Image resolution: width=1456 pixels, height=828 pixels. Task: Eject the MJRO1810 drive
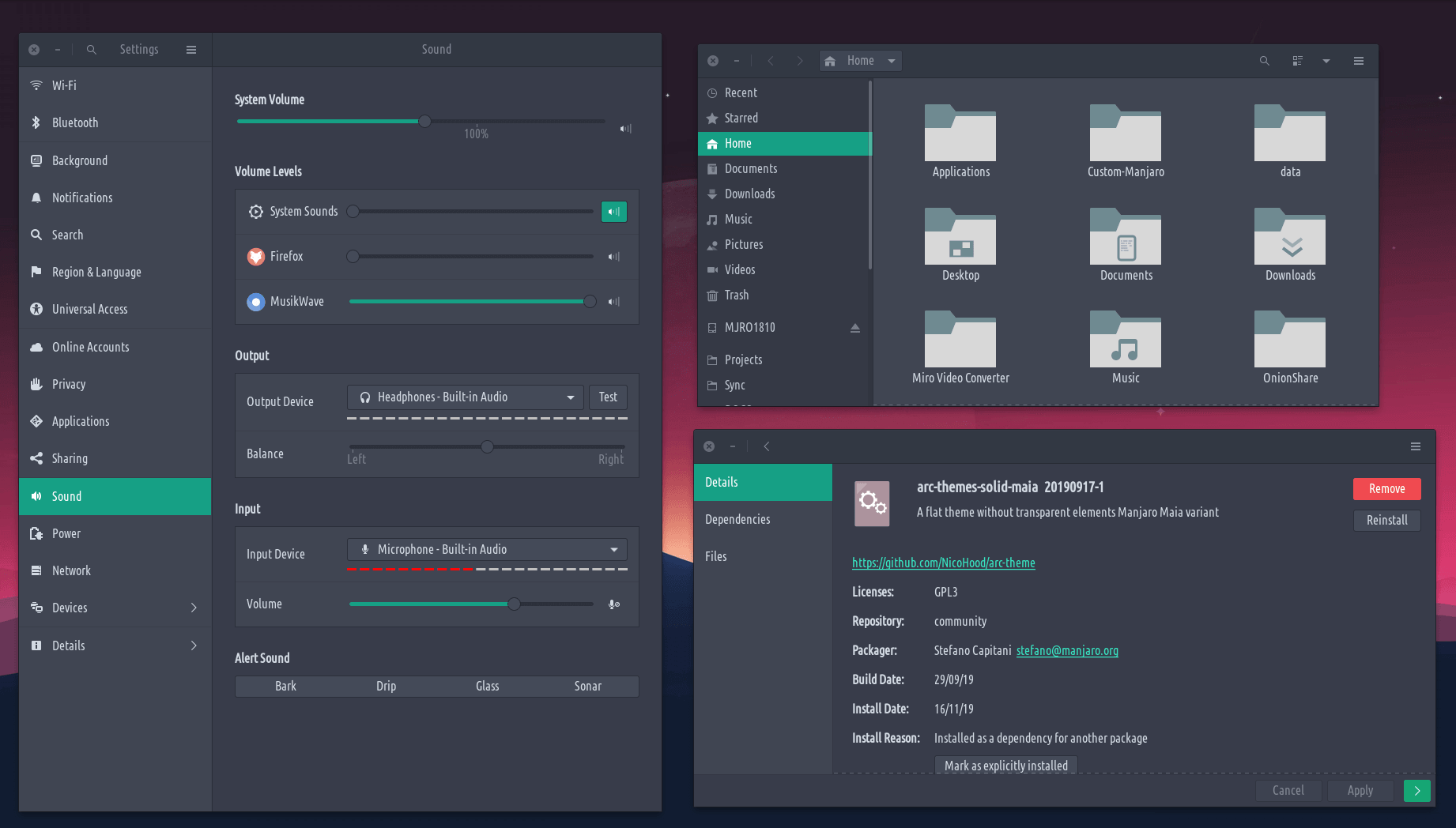(854, 328)
